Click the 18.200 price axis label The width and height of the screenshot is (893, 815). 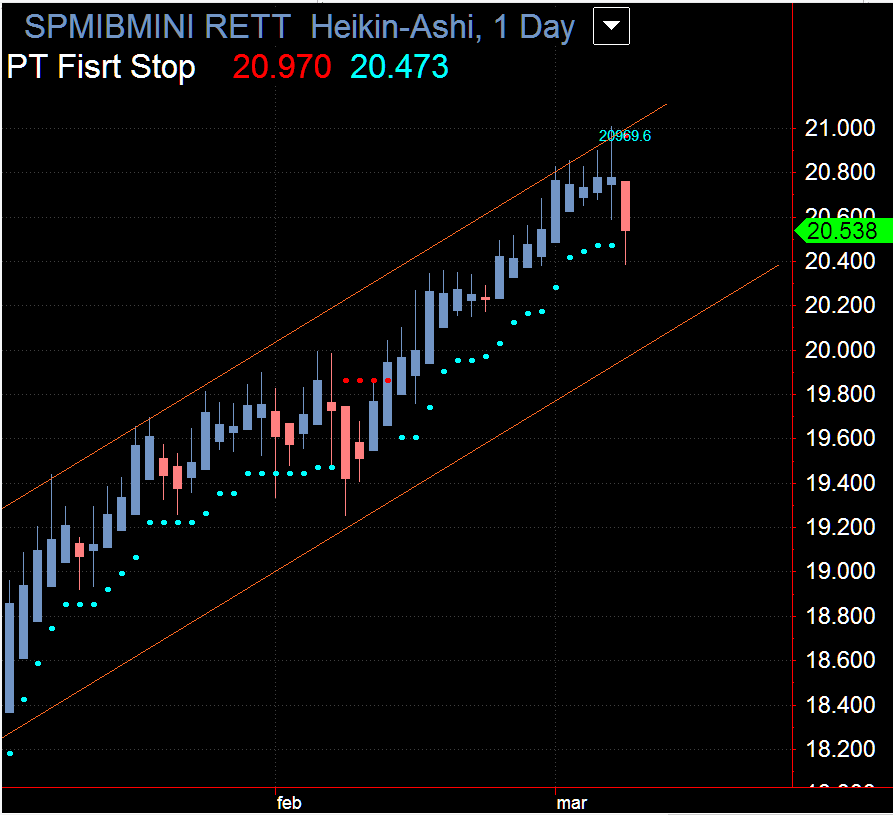[839, 749]
